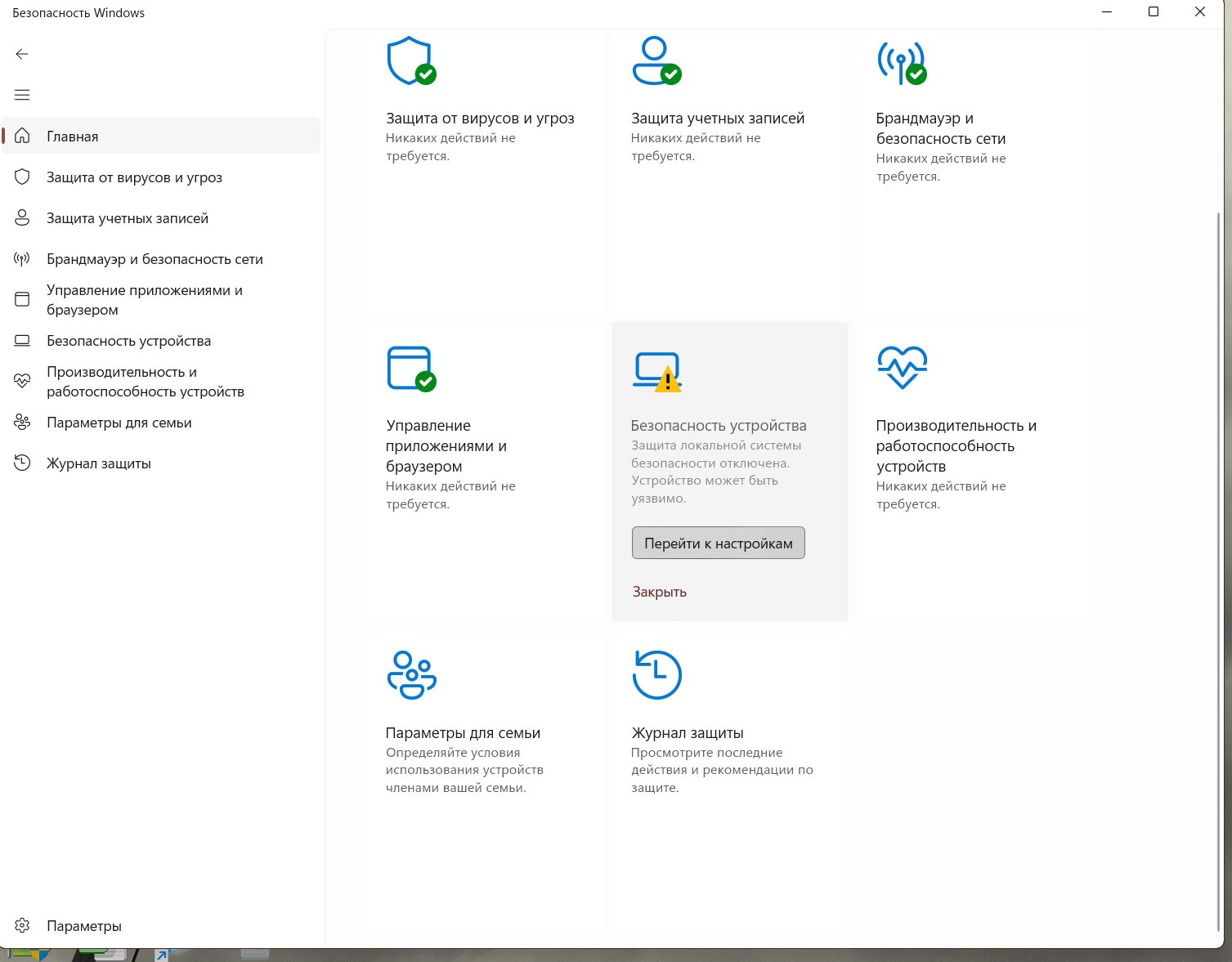Close the Безопасность Windows window

[1200, 11]
